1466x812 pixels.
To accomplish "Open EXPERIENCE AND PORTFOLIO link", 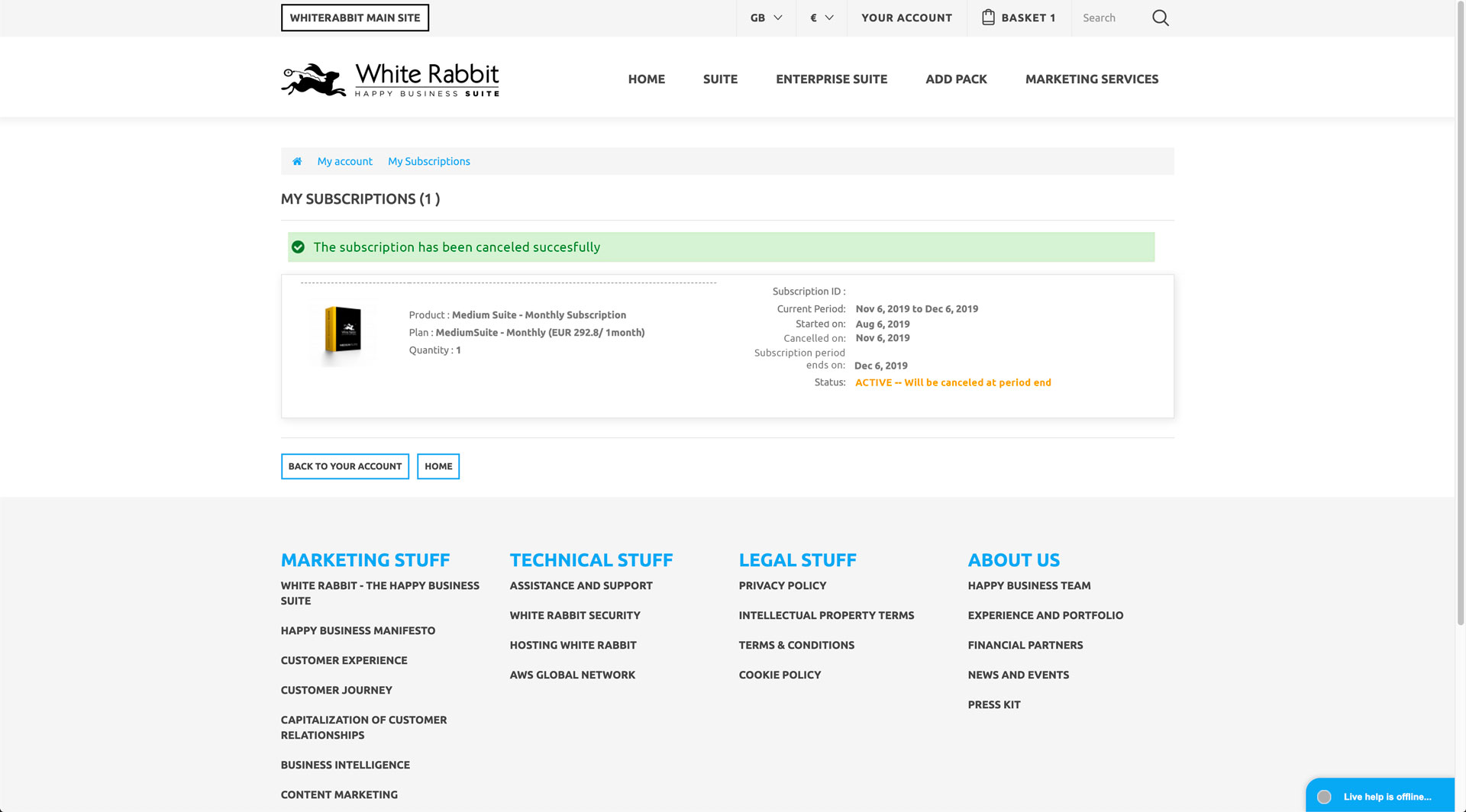I will click(1045, 615).
